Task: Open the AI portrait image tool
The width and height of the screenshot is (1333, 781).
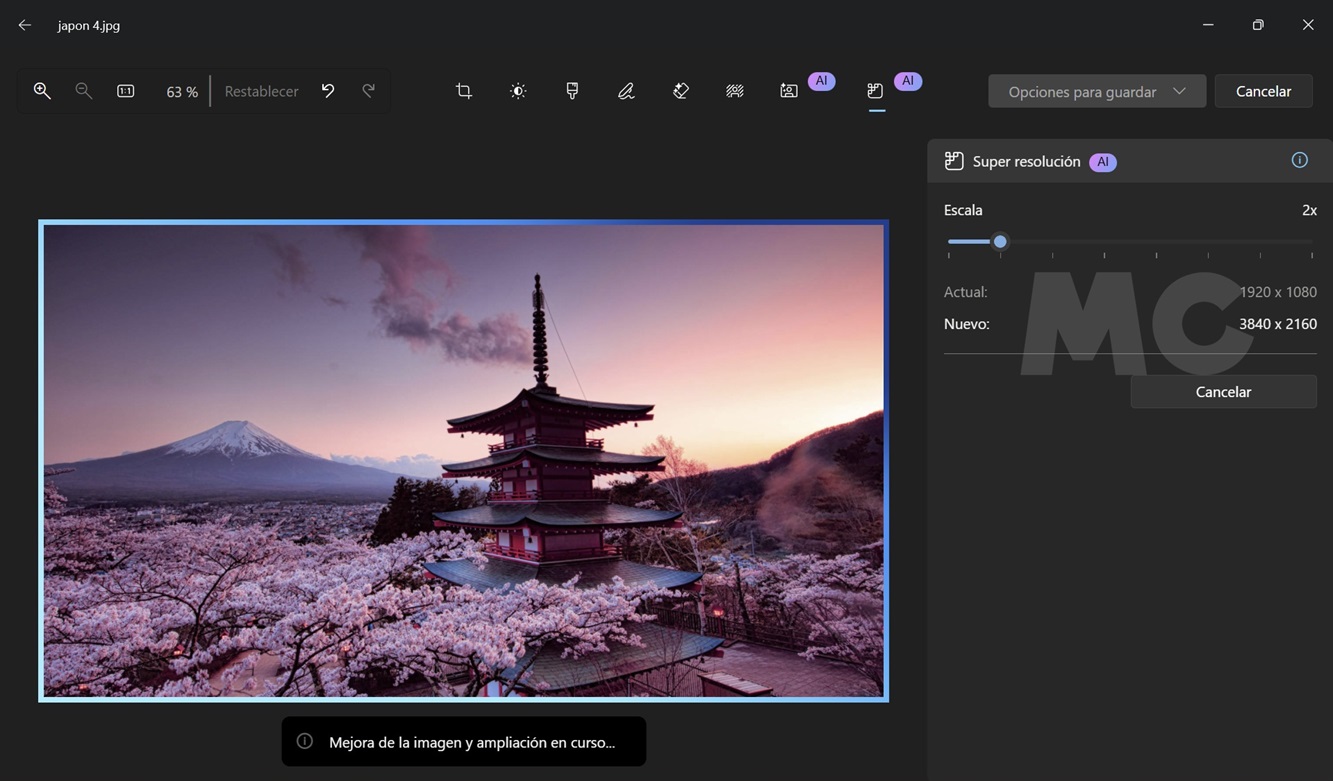Action: pyautogui.click(x=789, y=91)
